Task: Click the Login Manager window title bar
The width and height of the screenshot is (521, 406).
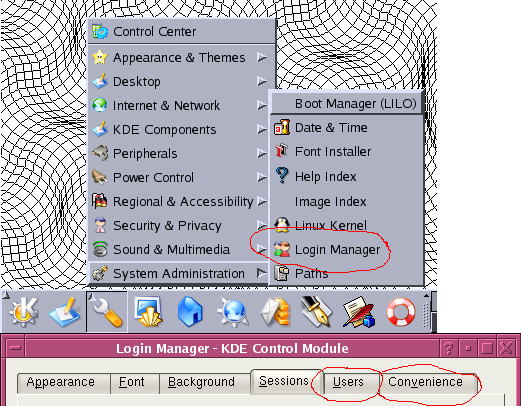Action: (232, 349)
